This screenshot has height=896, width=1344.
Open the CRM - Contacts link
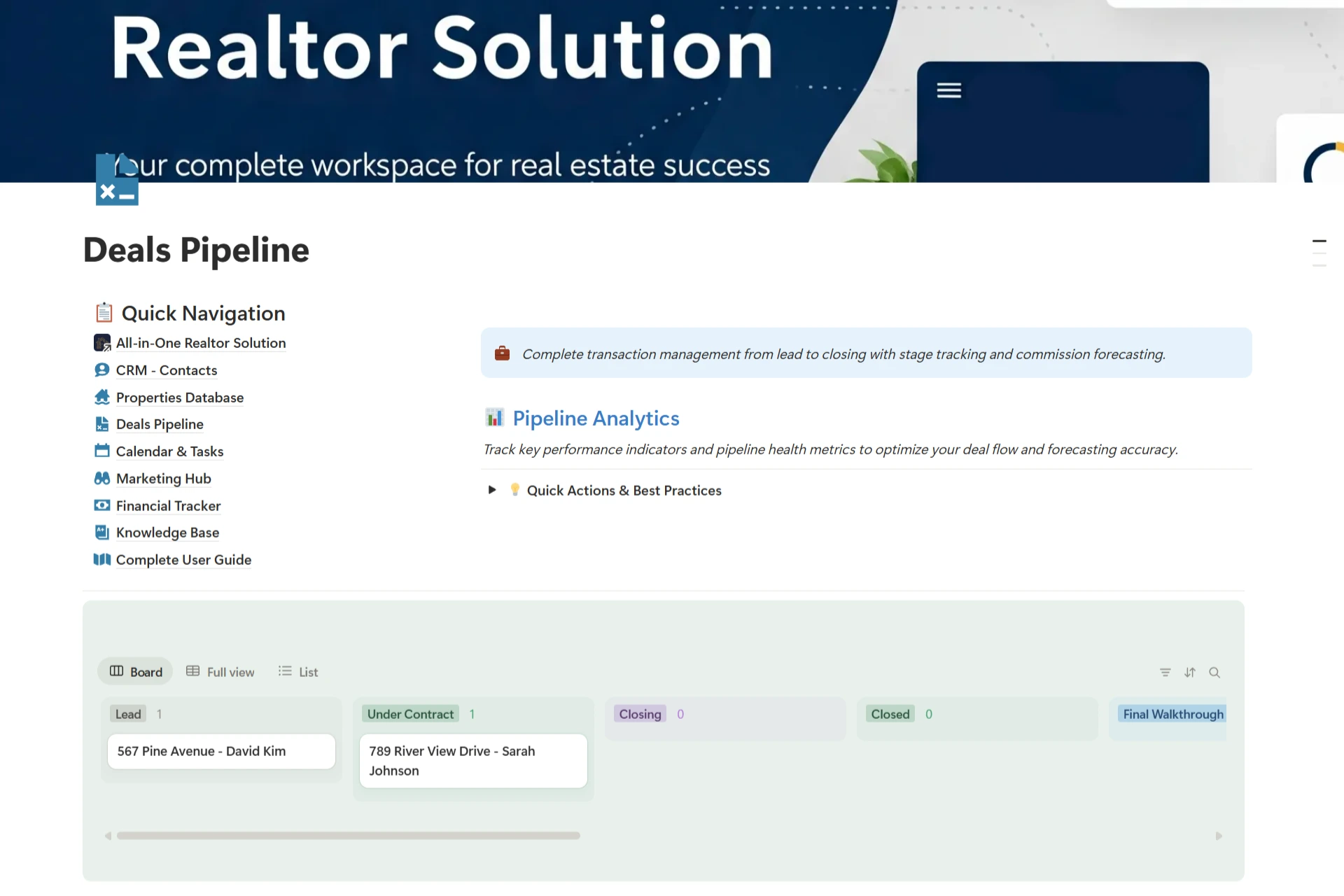pos(166,370)
